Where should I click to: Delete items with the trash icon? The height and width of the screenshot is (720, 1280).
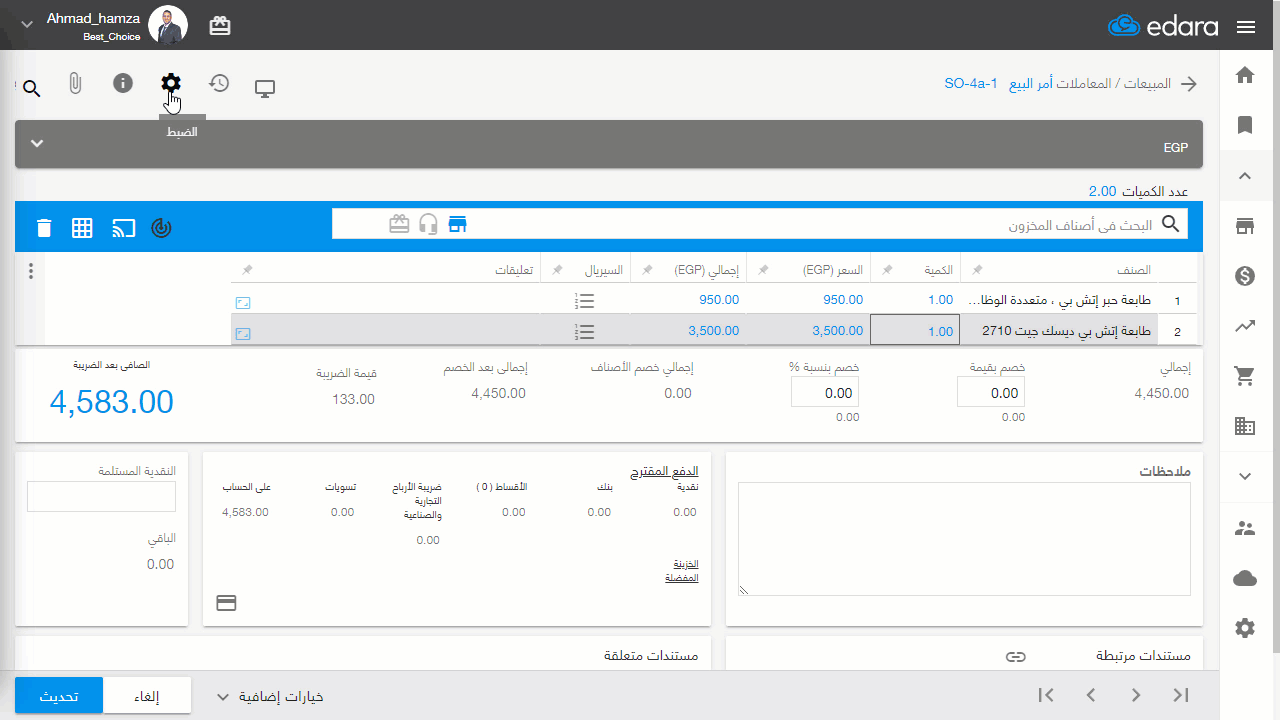(44, 228)
